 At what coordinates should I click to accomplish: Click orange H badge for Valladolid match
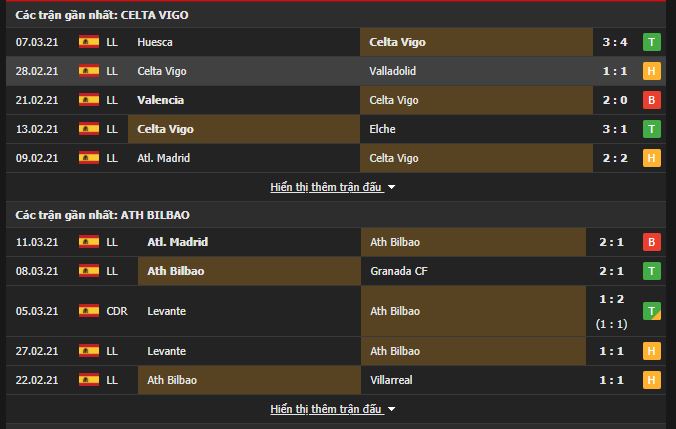coord(651,71)
